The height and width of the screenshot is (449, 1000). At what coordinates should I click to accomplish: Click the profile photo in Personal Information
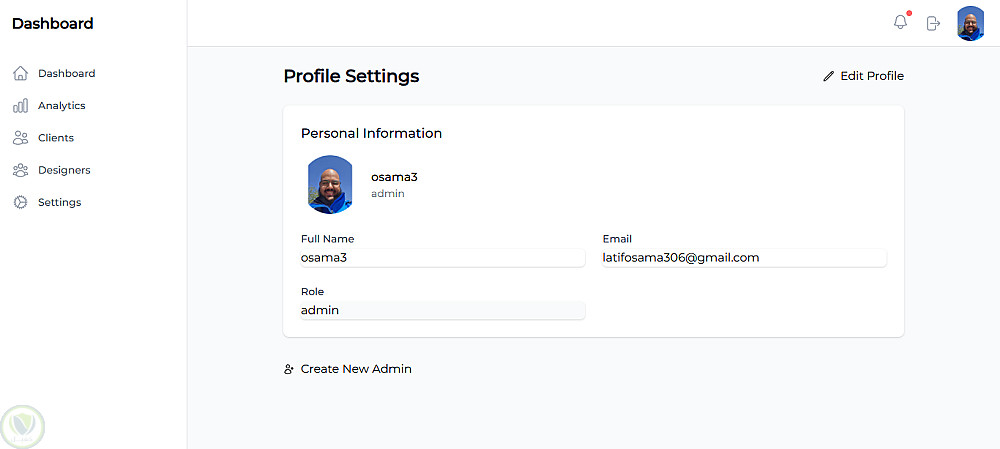[330, 185]
